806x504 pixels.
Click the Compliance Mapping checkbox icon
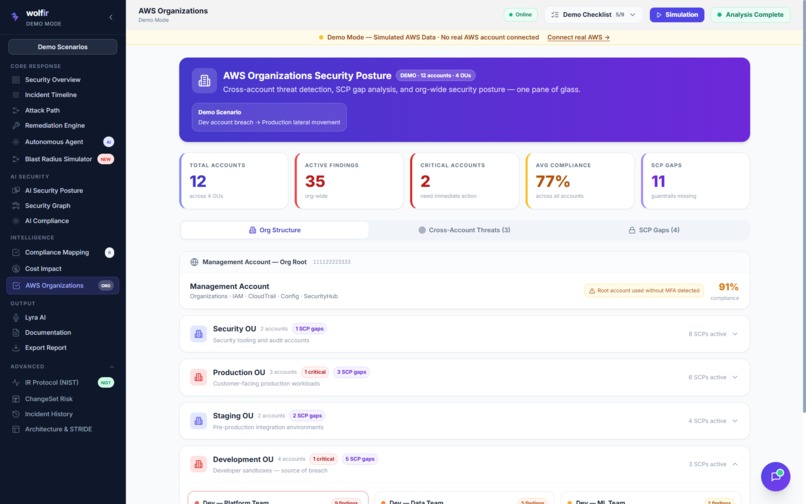pos(16,252)
